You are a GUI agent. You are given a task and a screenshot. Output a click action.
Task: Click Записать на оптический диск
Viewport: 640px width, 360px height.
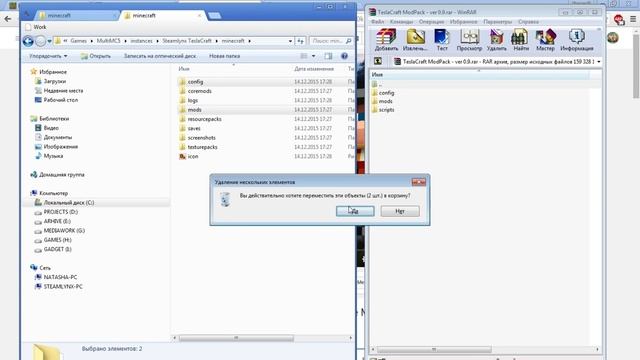pyautogui.click(x=160, y=56)
